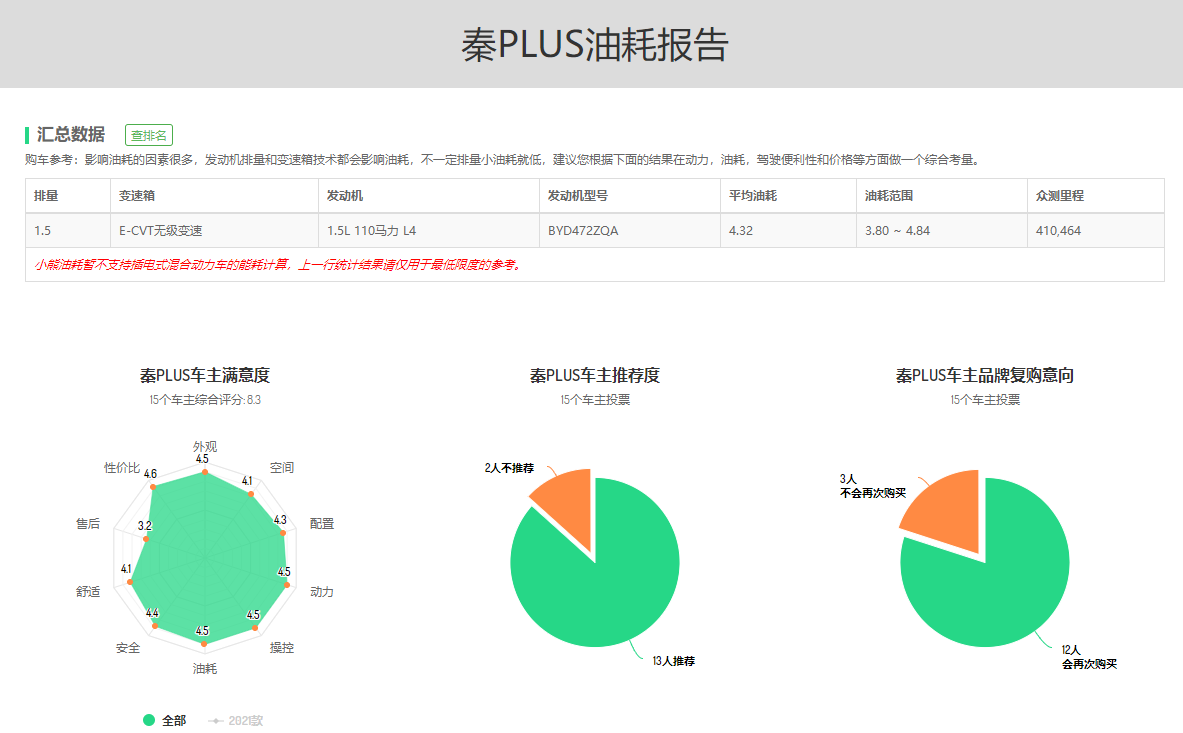Click the 2人不推荐 pie label
This screenshot has height=733, width=1183.
tap(509, 468)
